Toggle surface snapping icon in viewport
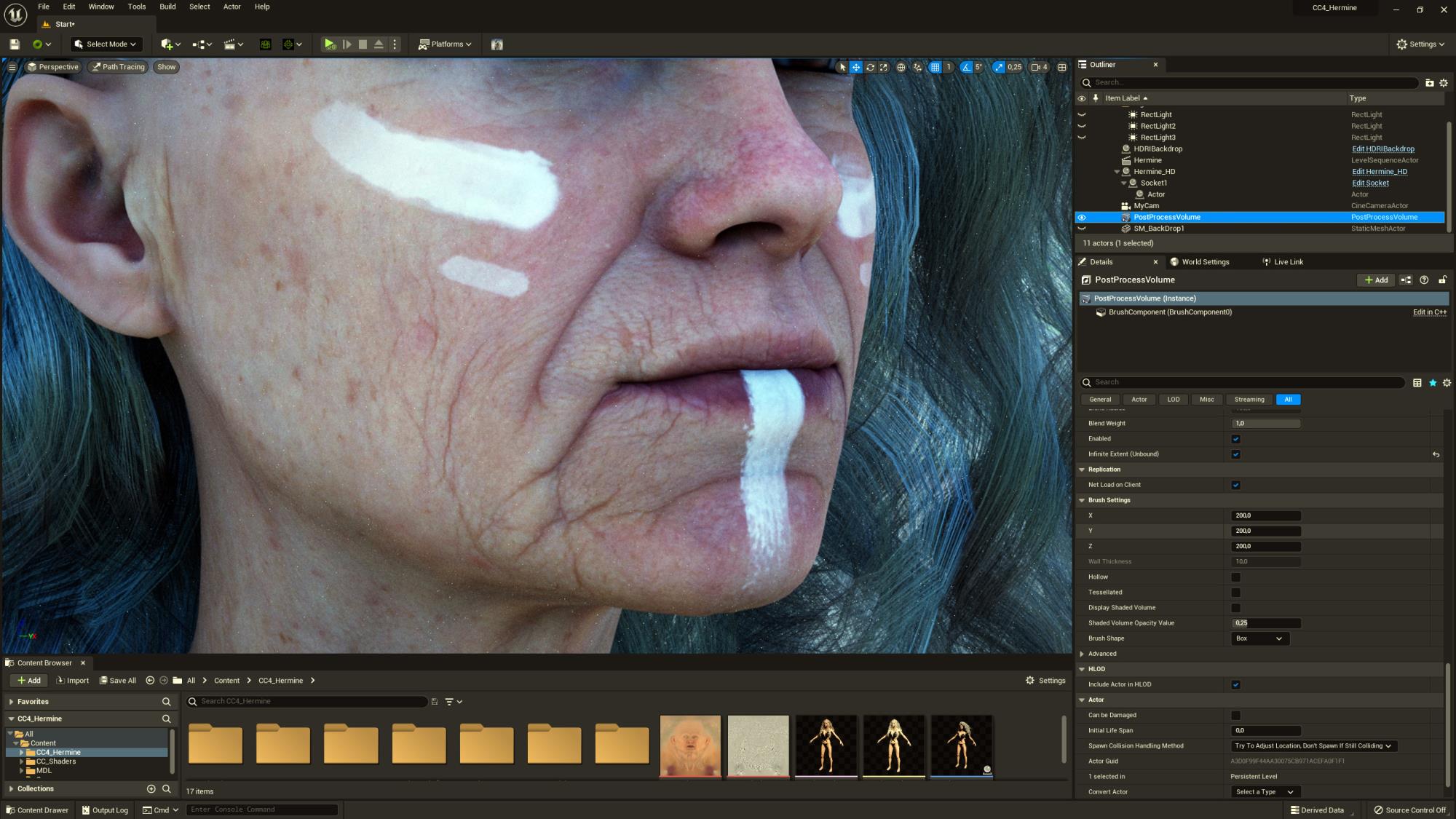The width and height of the screenshot is (1456, 819). pyautogui.click(x=917, y=67)
